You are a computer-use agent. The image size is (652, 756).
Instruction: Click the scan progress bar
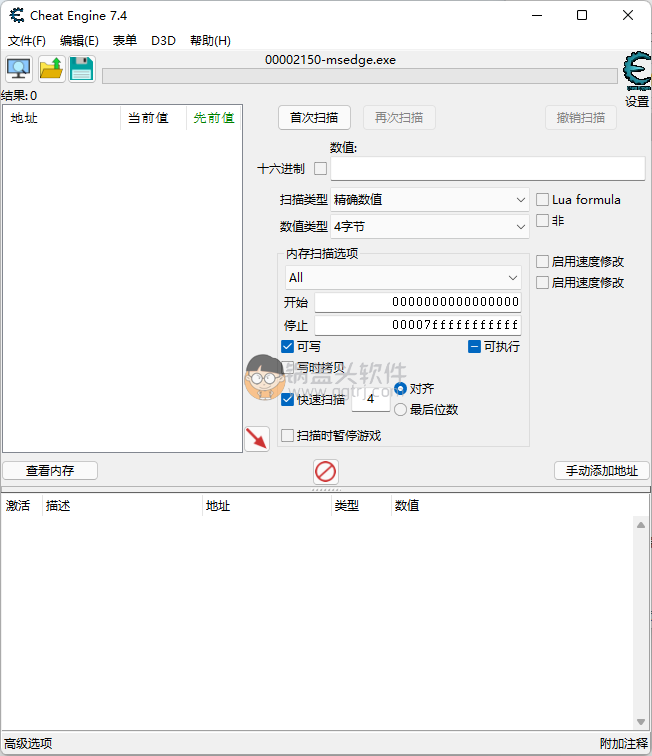[x=359, y=76]
